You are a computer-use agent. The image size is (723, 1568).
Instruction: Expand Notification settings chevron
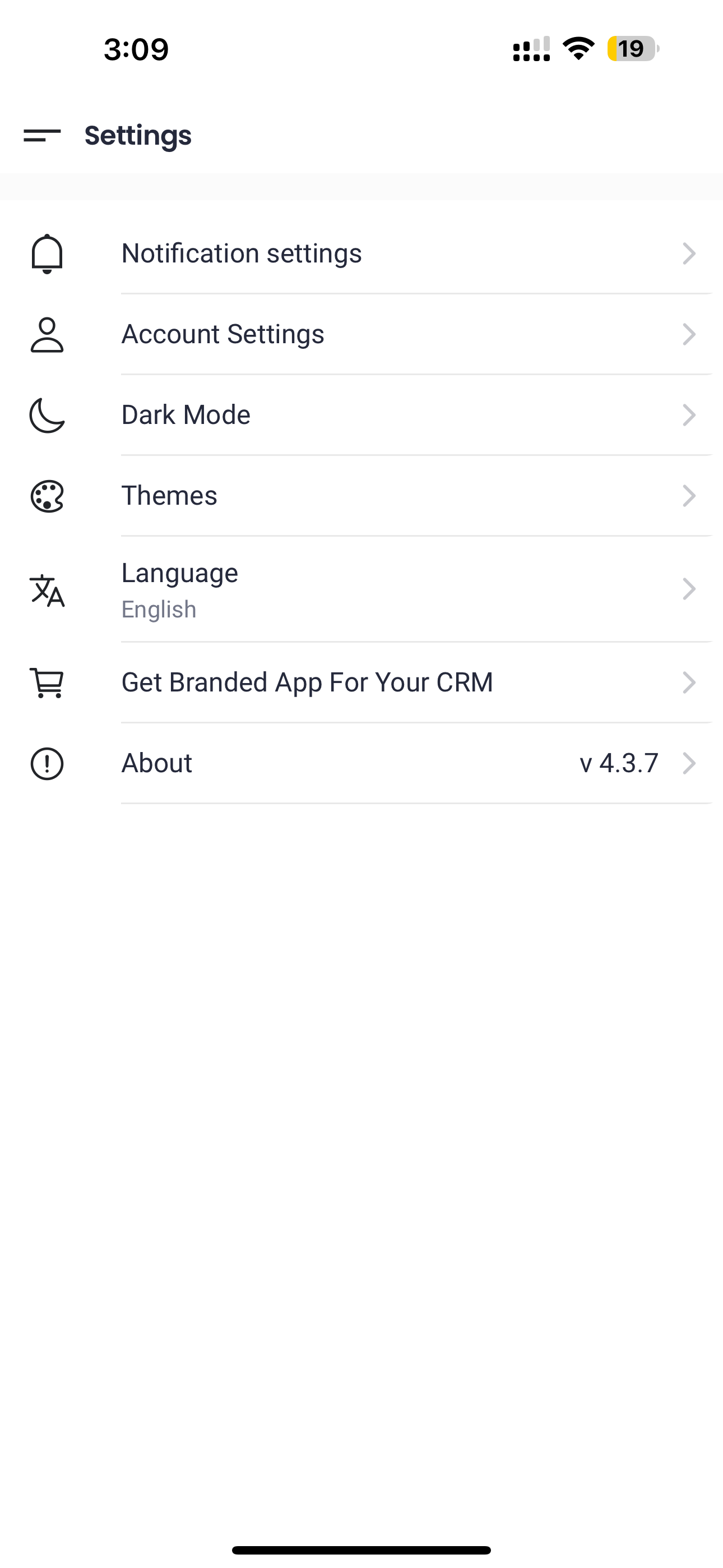[x=688, y=253]
